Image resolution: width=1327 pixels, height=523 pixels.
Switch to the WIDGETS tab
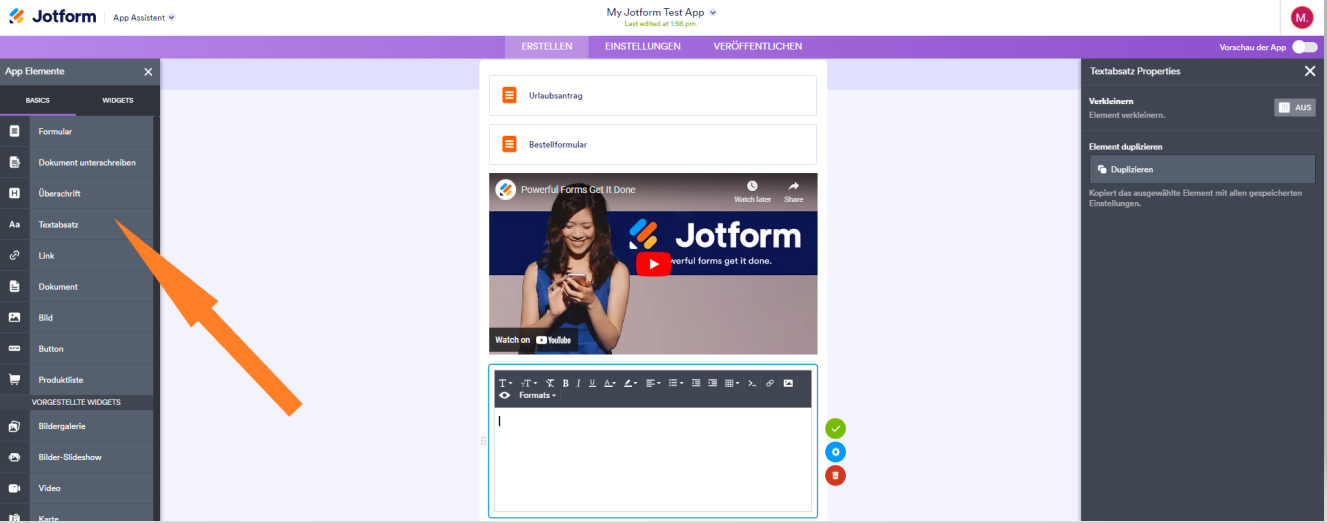click(117, 100)
